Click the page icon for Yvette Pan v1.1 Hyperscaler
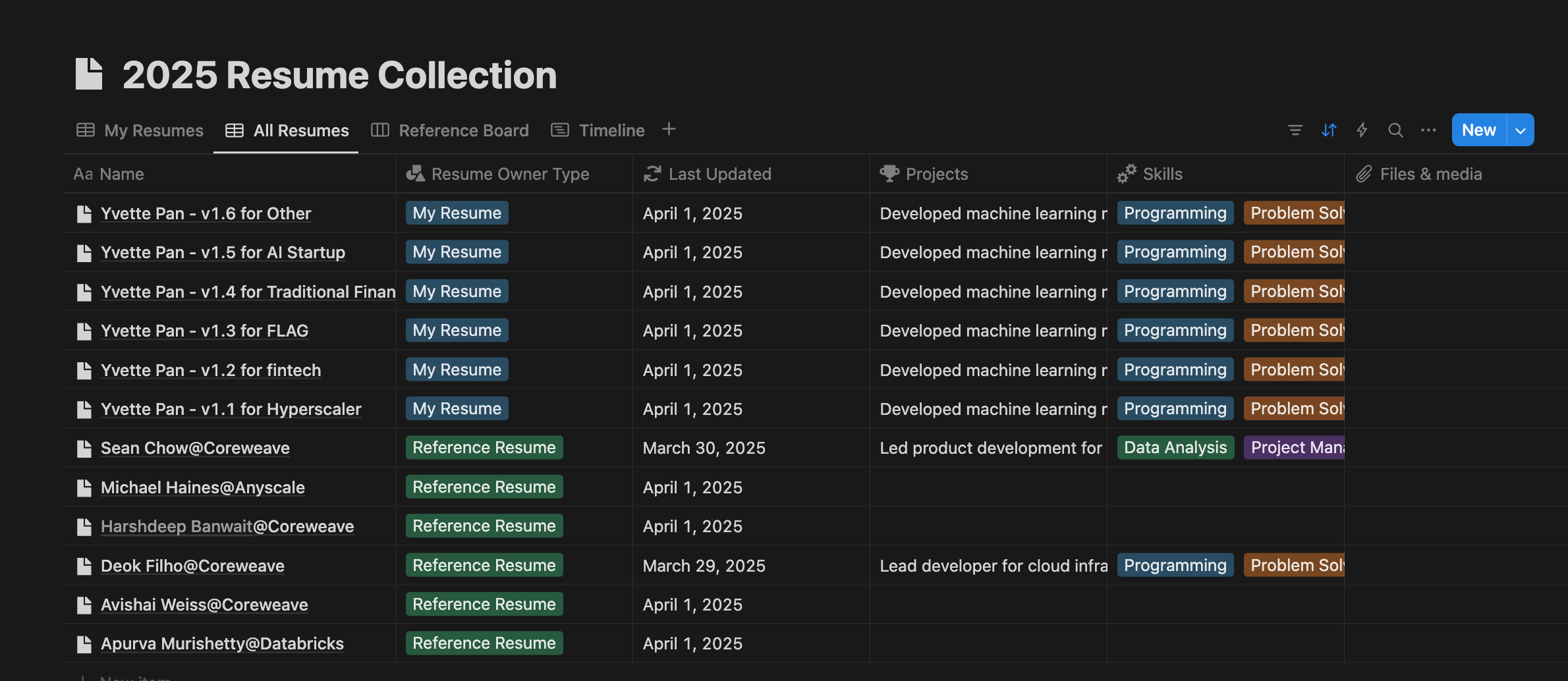The image size is (1568, 681). click(x=84, y=410)
